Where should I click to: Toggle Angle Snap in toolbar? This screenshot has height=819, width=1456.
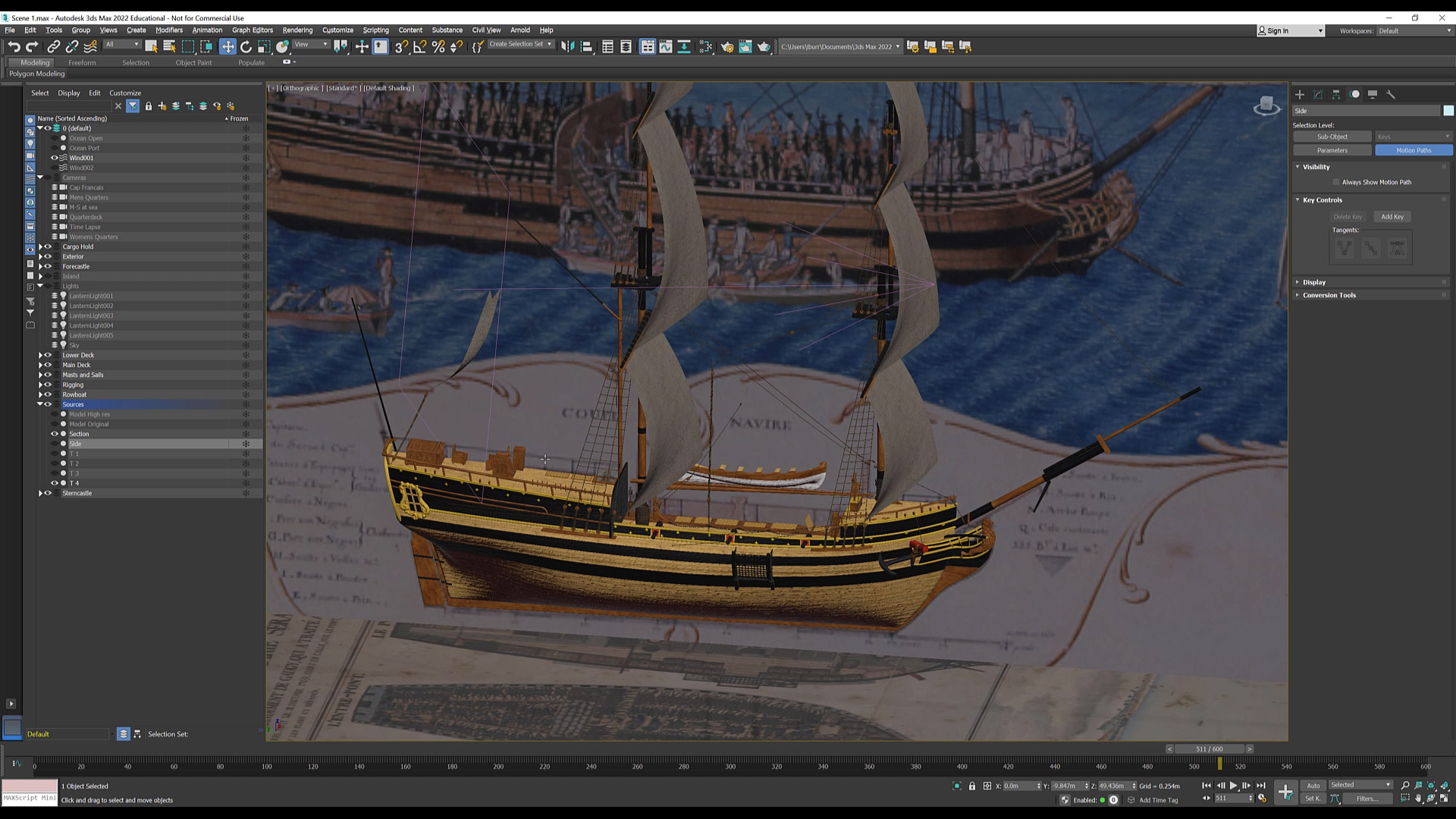pyautogui.click(x=419, y=47)
